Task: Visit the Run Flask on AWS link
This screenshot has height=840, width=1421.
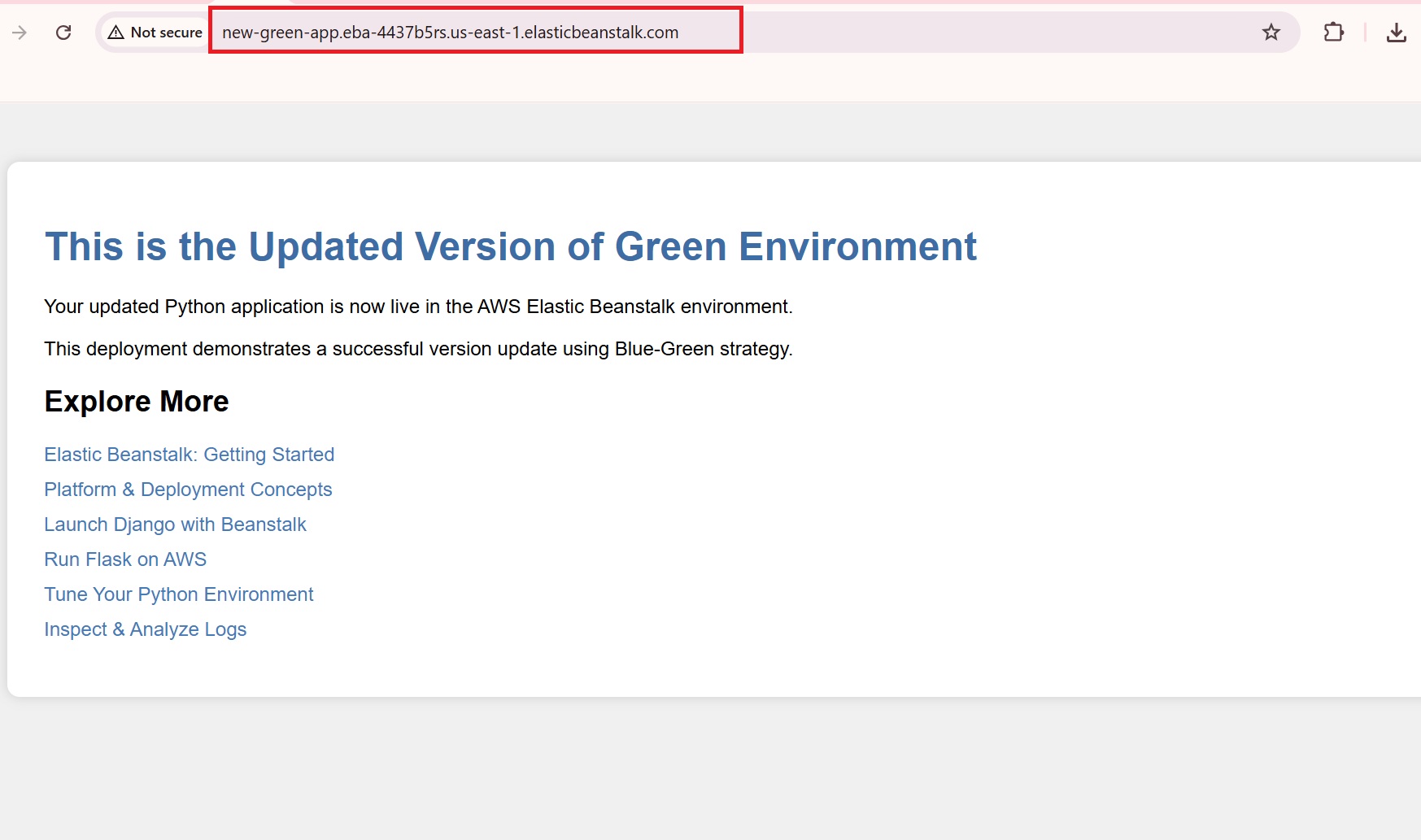Action: point(125,559)
